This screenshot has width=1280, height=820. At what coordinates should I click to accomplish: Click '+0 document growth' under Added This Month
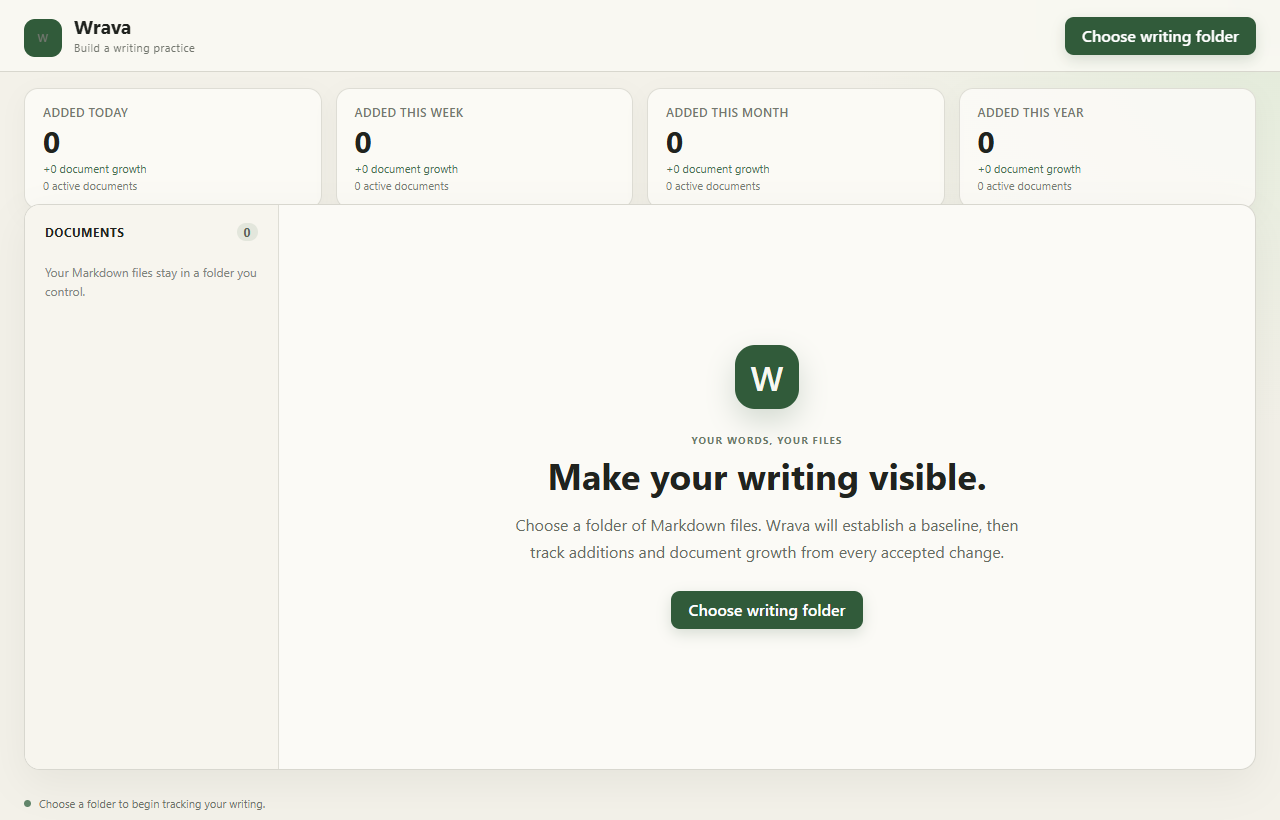point(718,169)
